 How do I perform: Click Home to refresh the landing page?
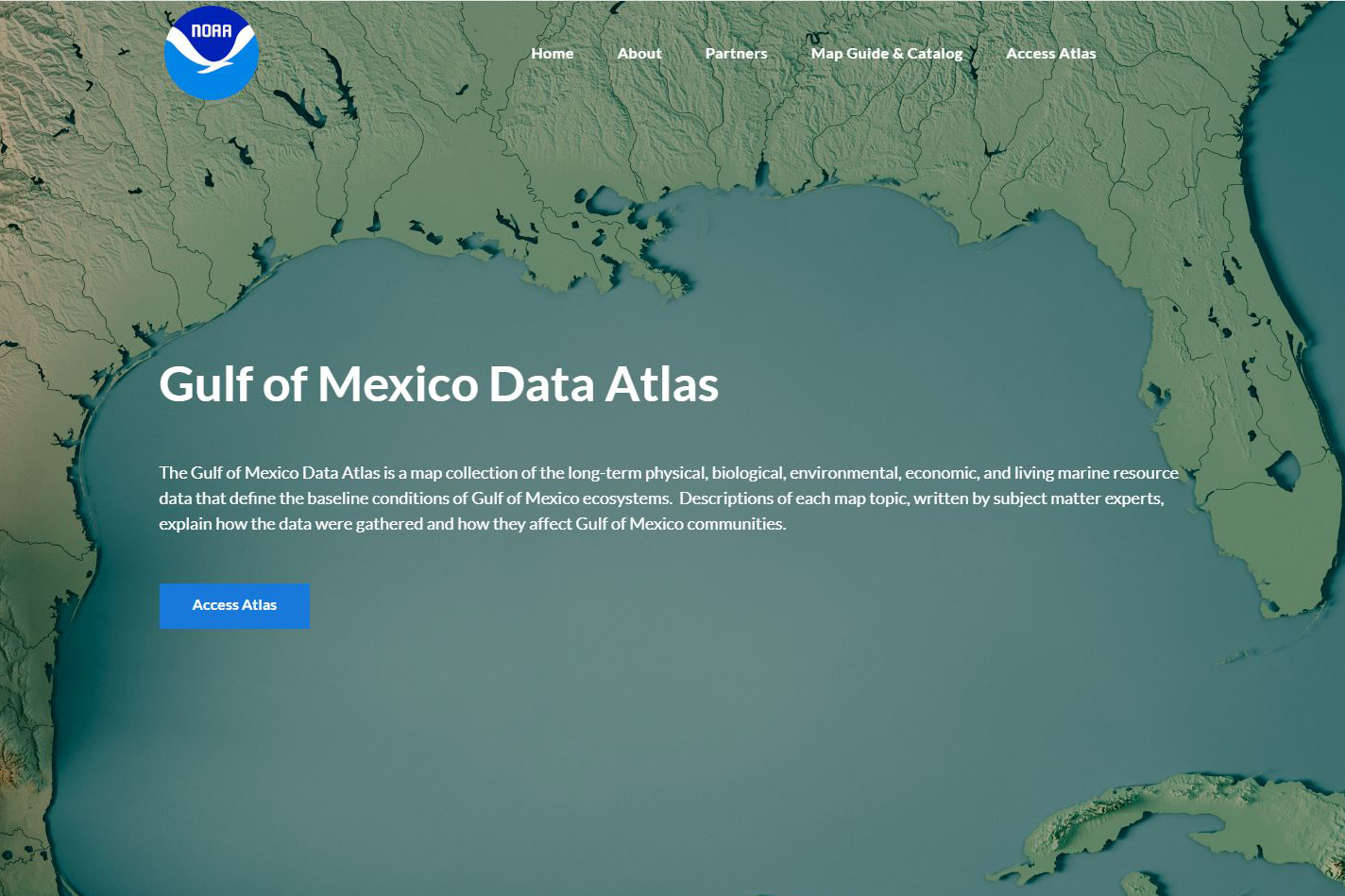tap(553, 54)
